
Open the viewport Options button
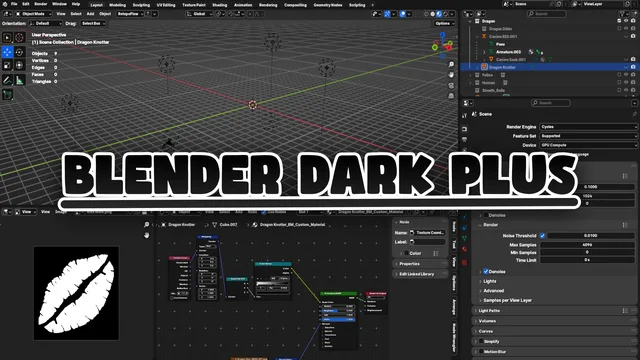444,23
